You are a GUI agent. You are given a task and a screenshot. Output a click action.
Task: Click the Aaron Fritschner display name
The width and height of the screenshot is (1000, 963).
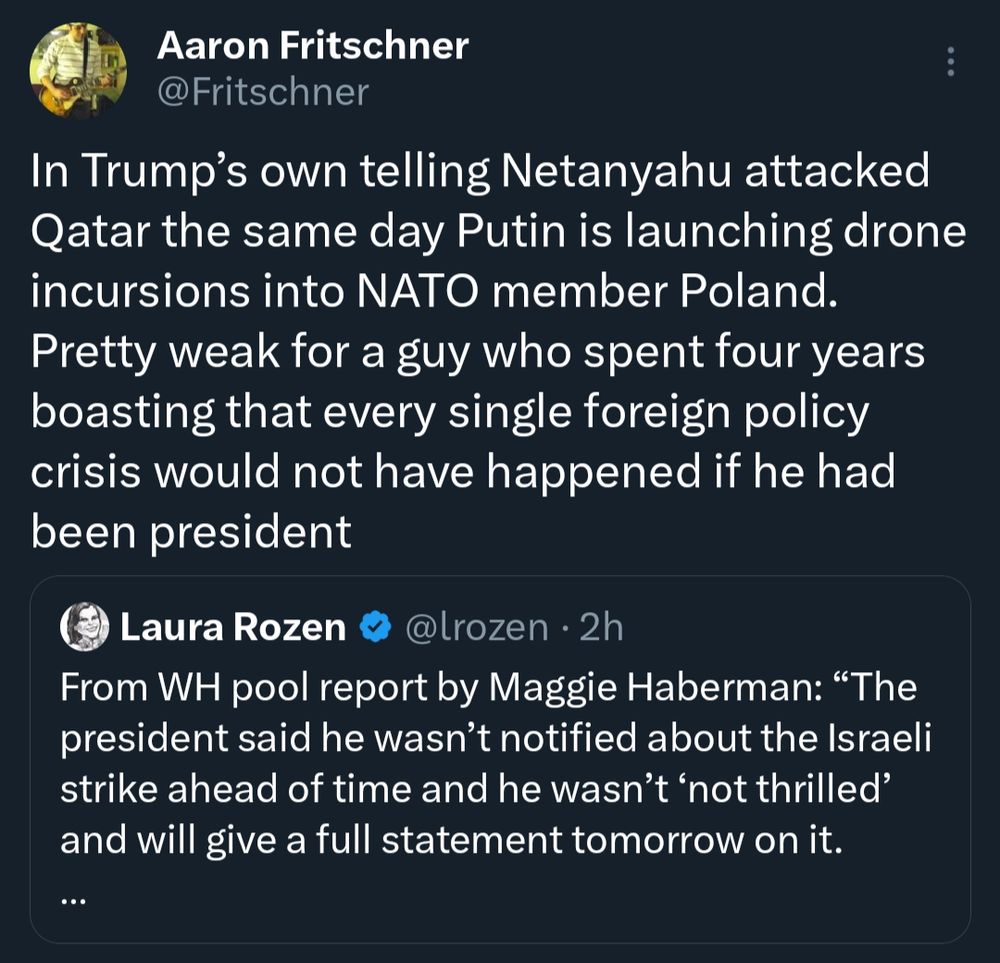(x=312, y=46)
